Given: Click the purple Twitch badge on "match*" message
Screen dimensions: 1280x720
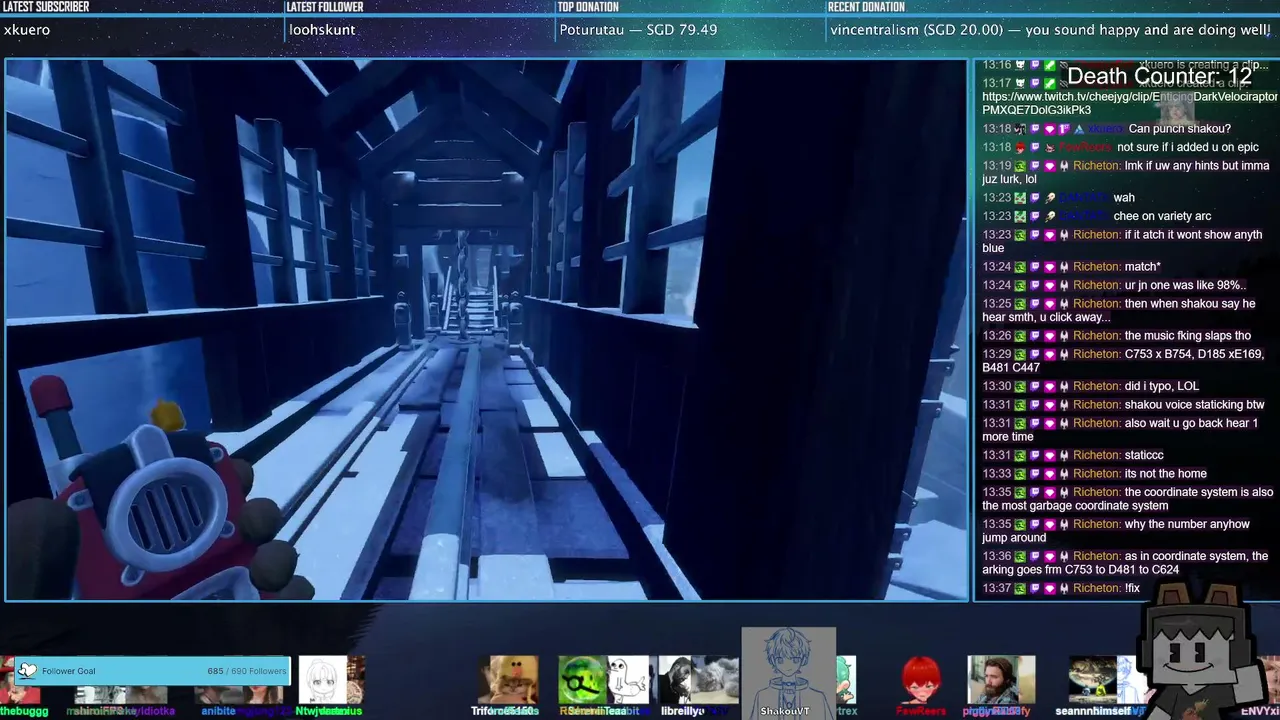Looking at the screenshot, I should tap(1035, 267).
